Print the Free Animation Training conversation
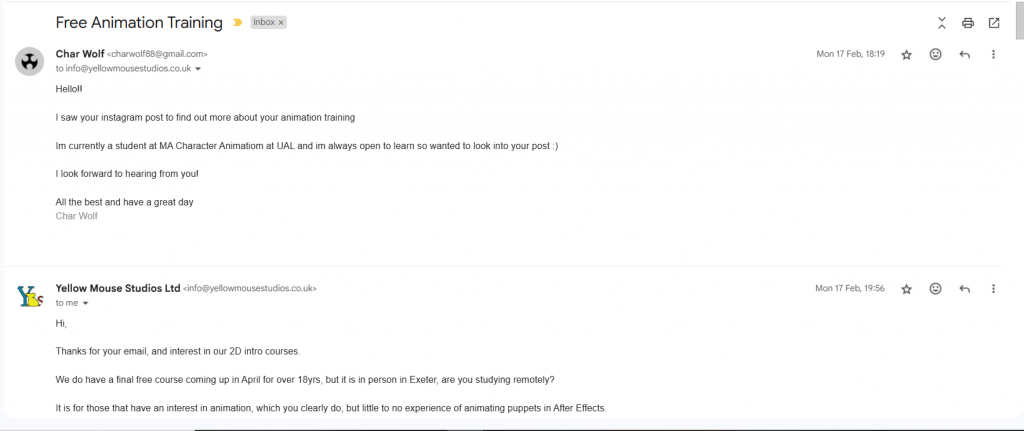1024x431 pixels. click(968, 23)
